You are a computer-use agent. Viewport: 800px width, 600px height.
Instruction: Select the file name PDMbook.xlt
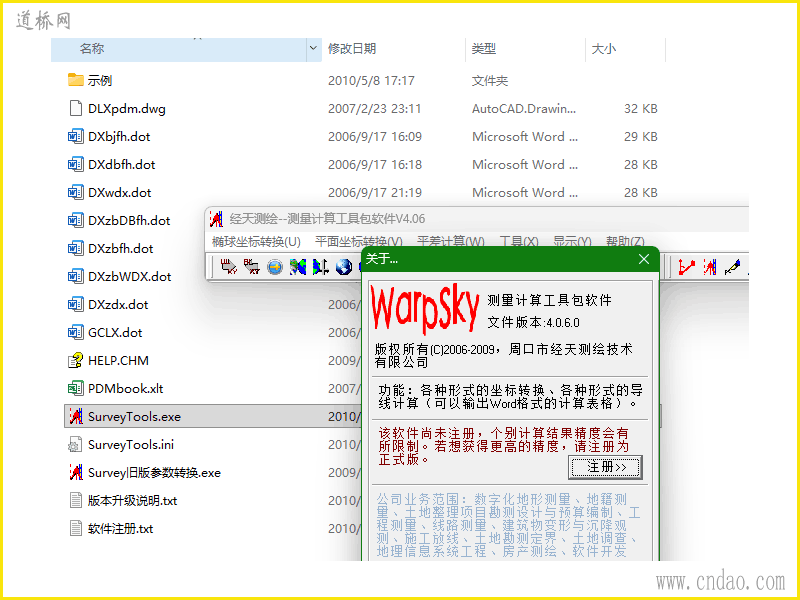126,389
